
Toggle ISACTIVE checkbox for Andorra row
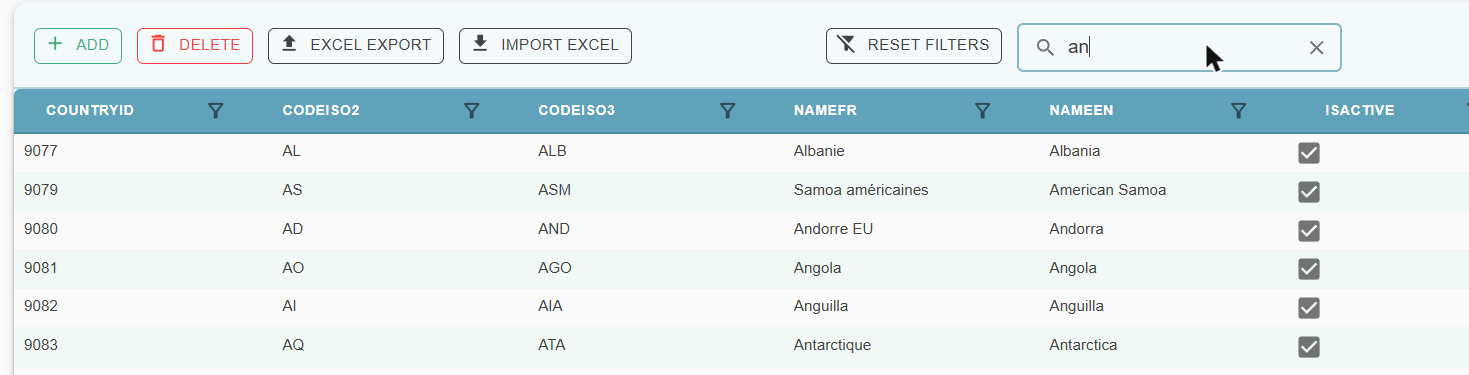pyautogui.click(x=1308, y=231)
